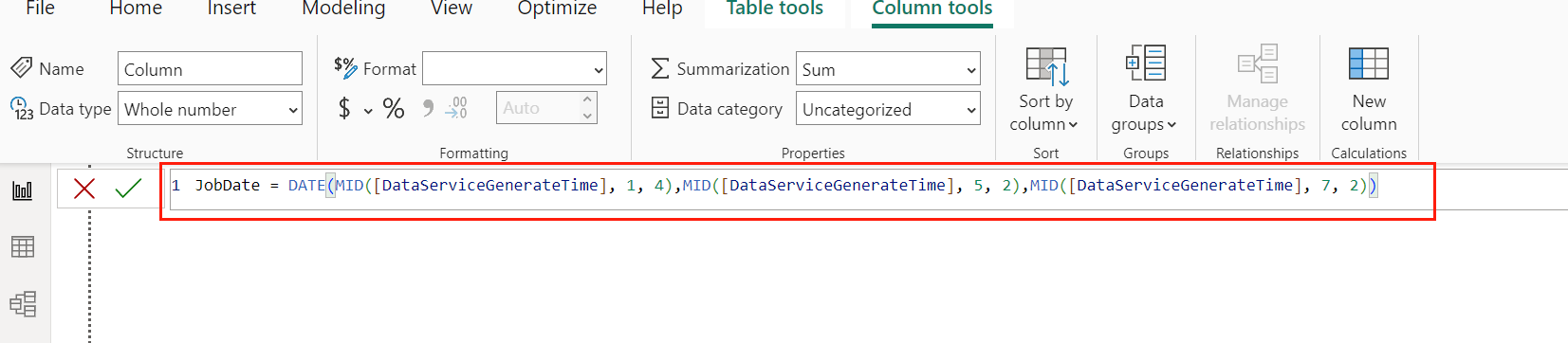Switch to Model view icon
The width and height of the screenshot is (1568, 343).
coord(23,303)
